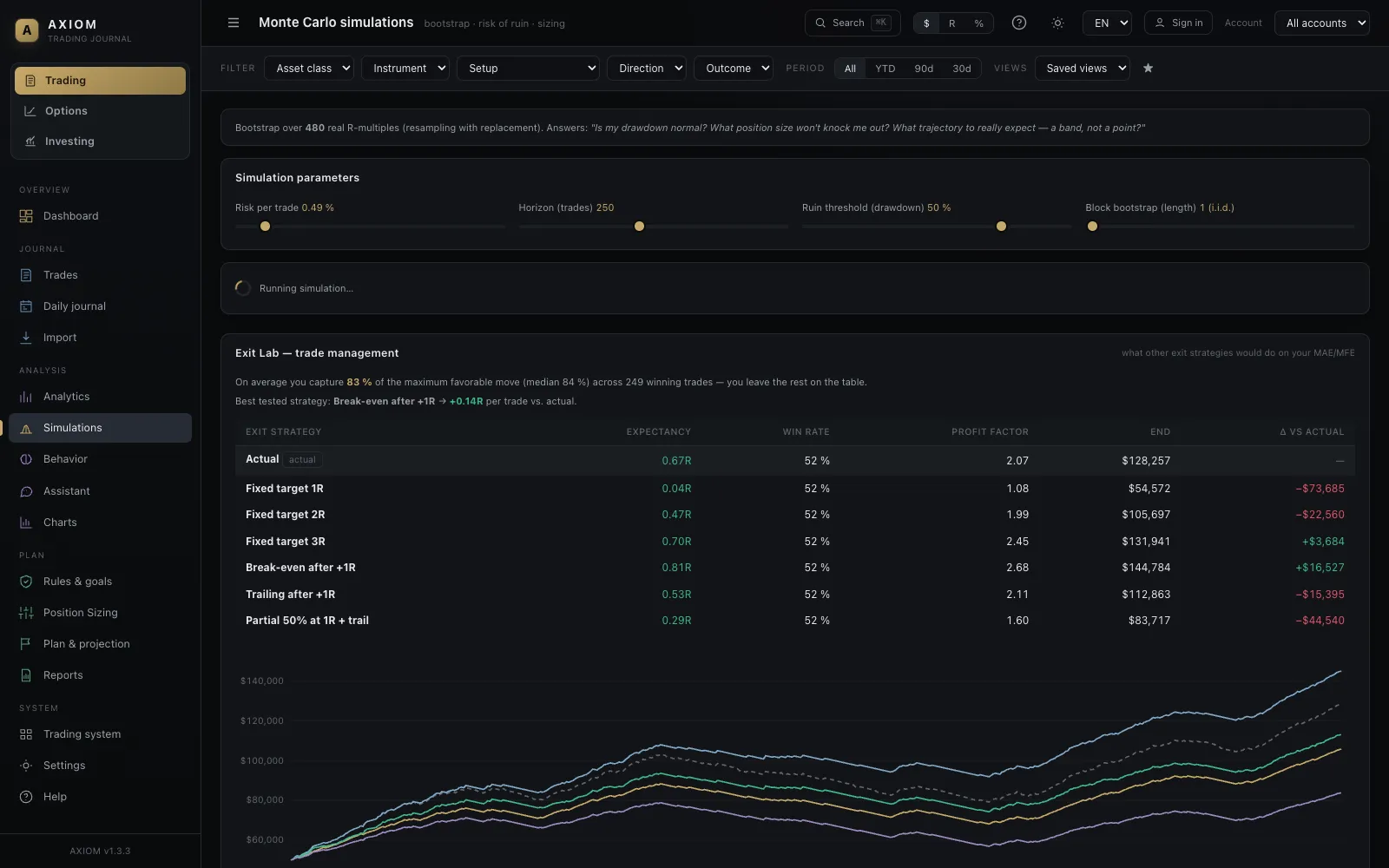Open Position Sizing page icon
The image size is (1389, 868).
click(26, 613)
